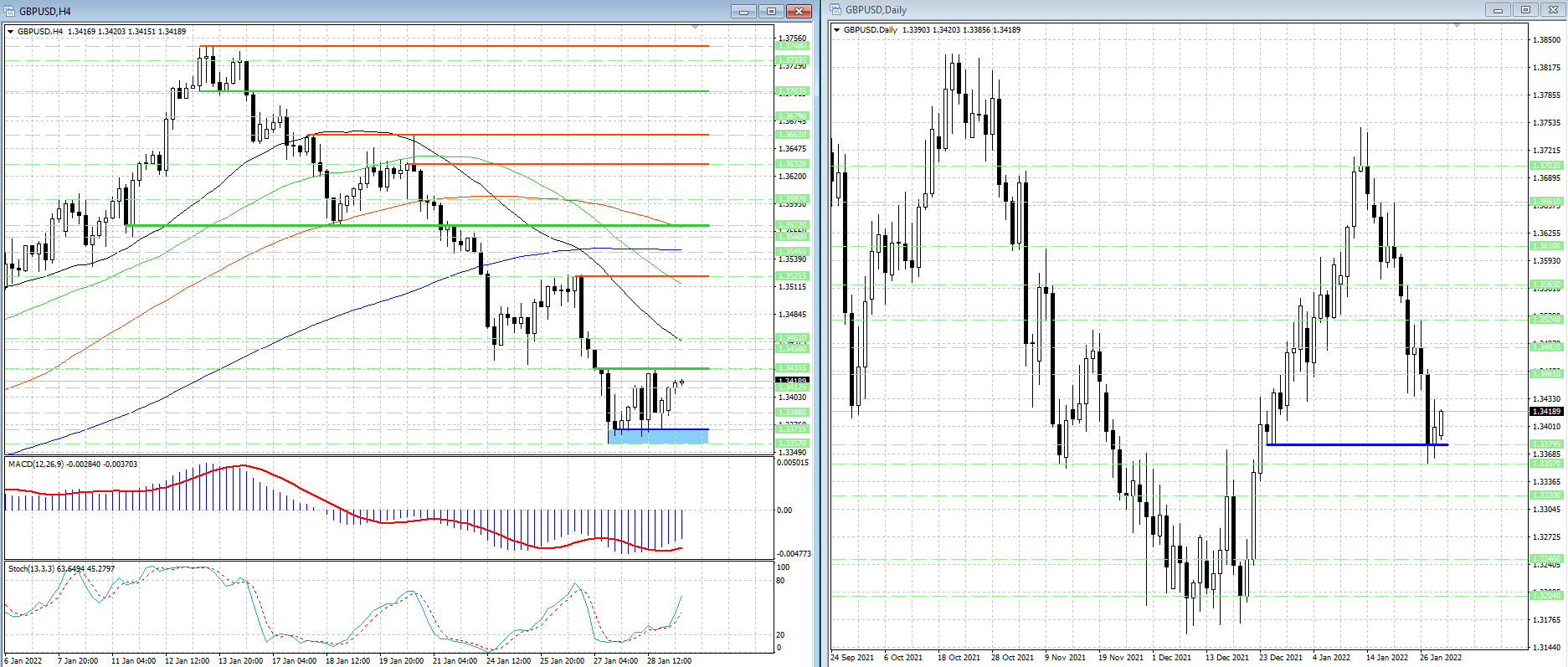
Task: Click the GBPUSD,H4 window chart icon
Action: tap(9, 11)
